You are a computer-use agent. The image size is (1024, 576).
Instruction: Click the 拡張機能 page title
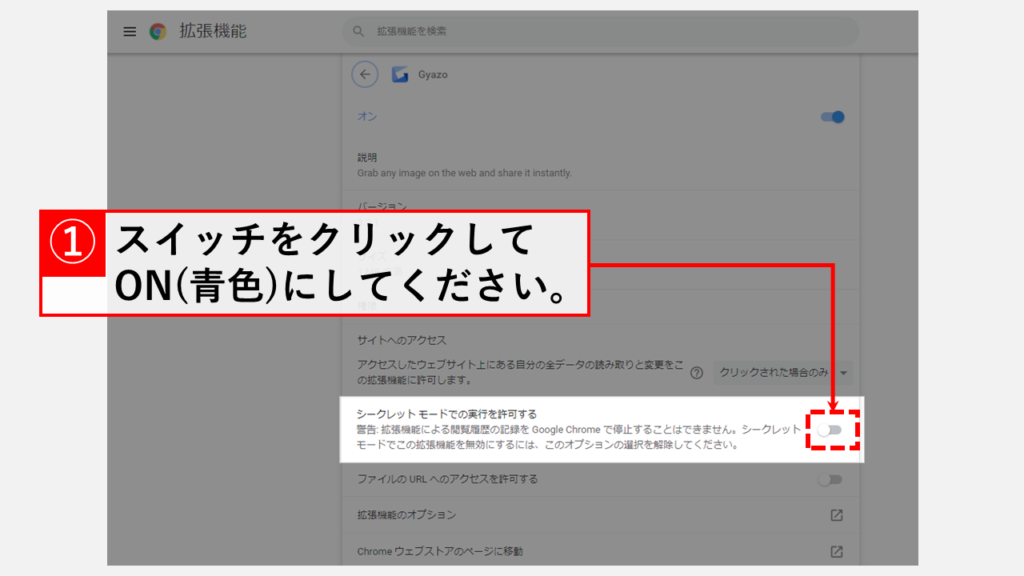point(212,31)
